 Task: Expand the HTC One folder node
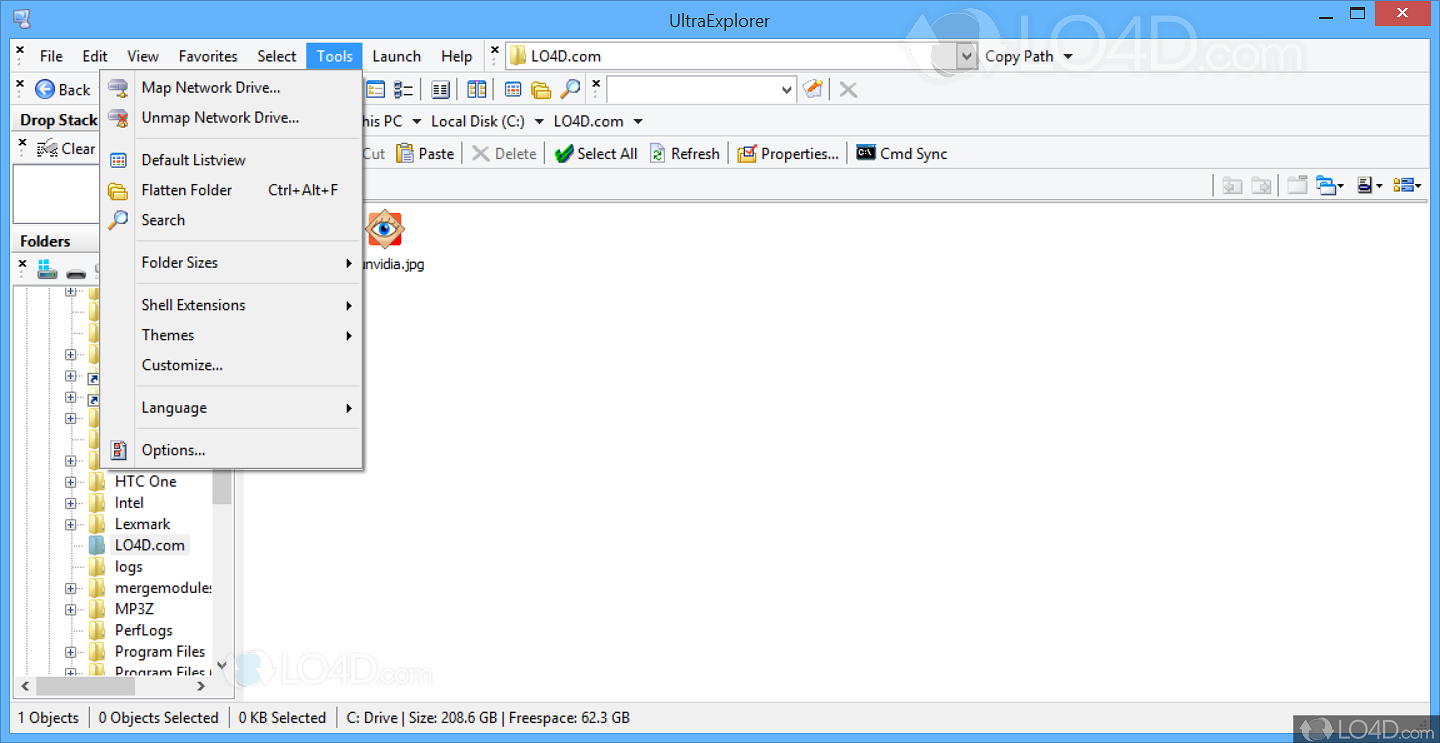[x=70, y=482]
